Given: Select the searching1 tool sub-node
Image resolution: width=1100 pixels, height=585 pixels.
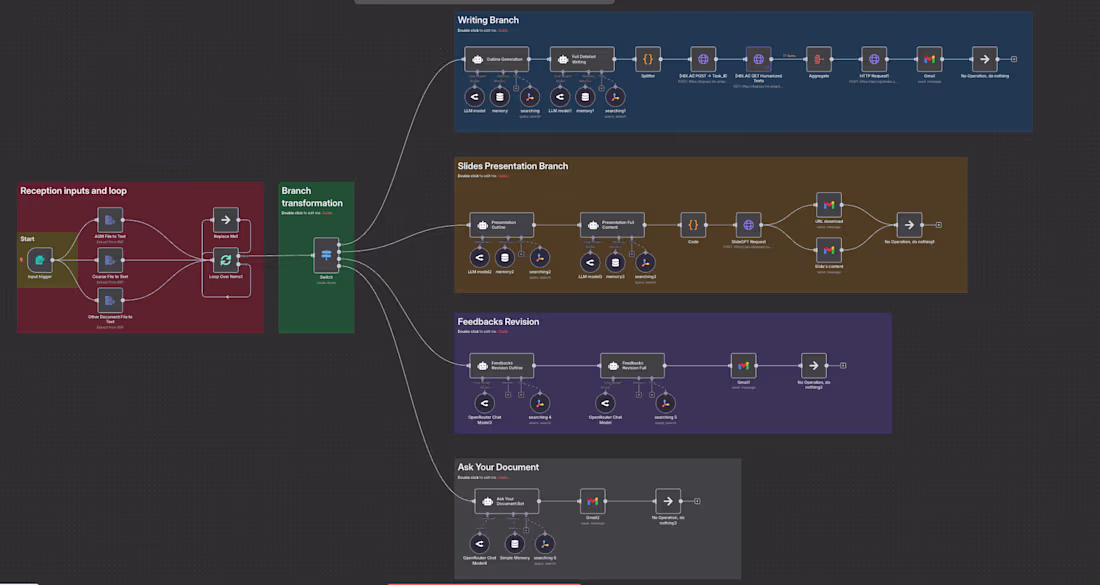Looking at the screenshot, I should [x=615, y=97].
